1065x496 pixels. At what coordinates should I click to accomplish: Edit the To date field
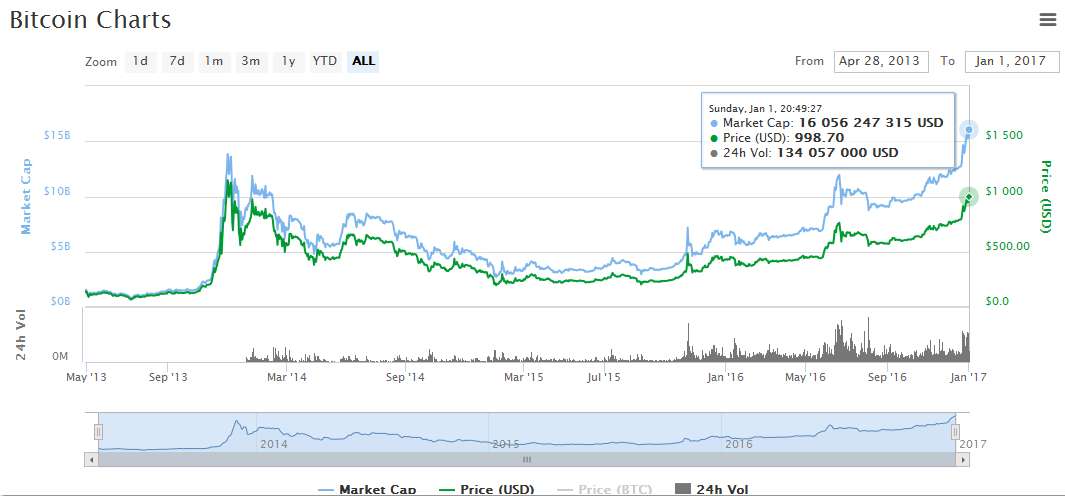point(1011,61)
